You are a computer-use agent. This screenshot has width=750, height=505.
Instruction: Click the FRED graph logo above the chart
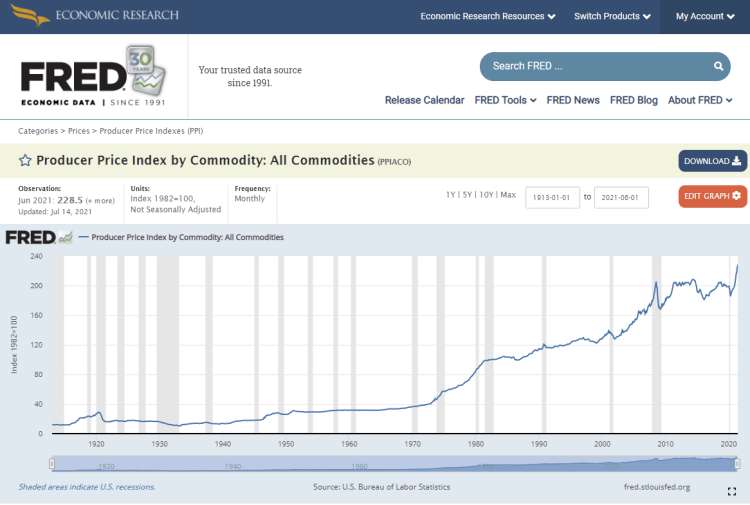click(39, 237)
